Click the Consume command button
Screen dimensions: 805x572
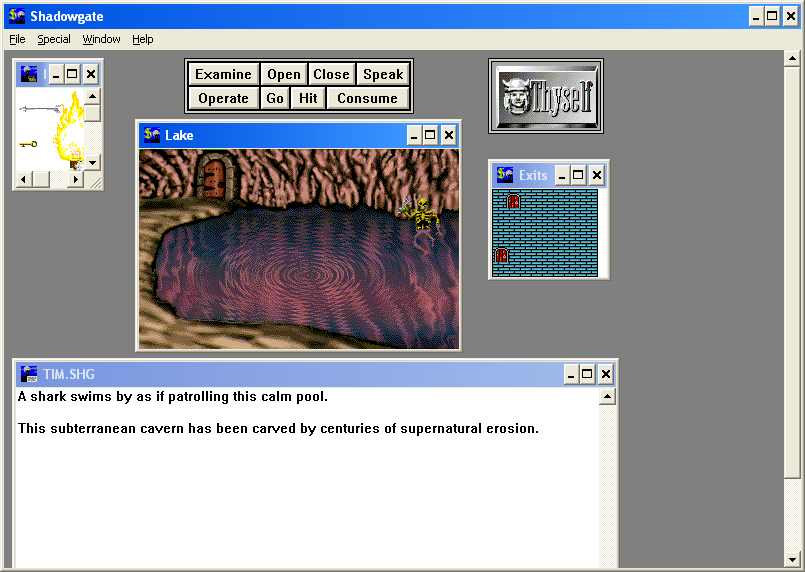[x=368, y=98]
